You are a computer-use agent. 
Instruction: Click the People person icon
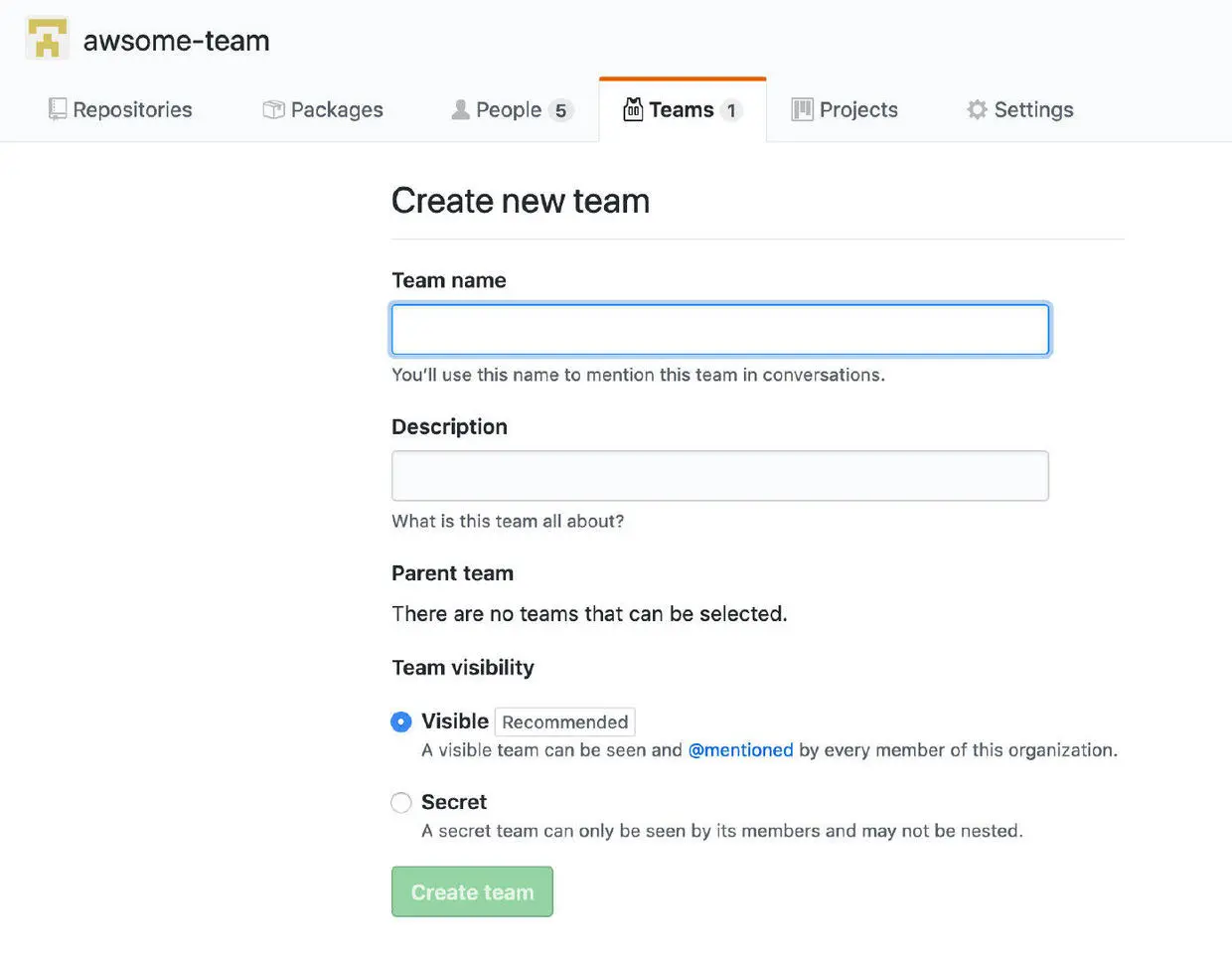point(460,109)
